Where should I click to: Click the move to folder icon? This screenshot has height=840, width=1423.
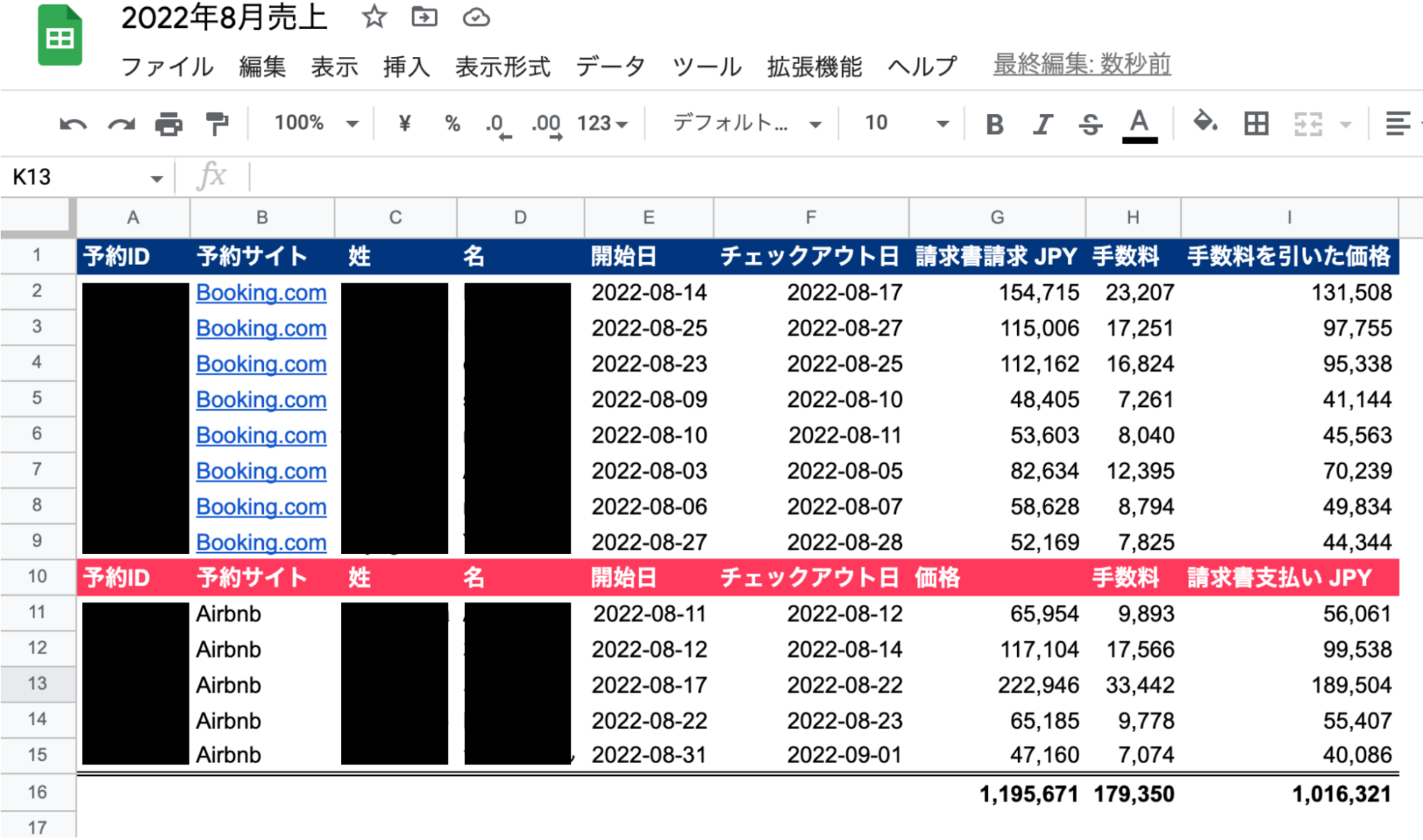424,17
